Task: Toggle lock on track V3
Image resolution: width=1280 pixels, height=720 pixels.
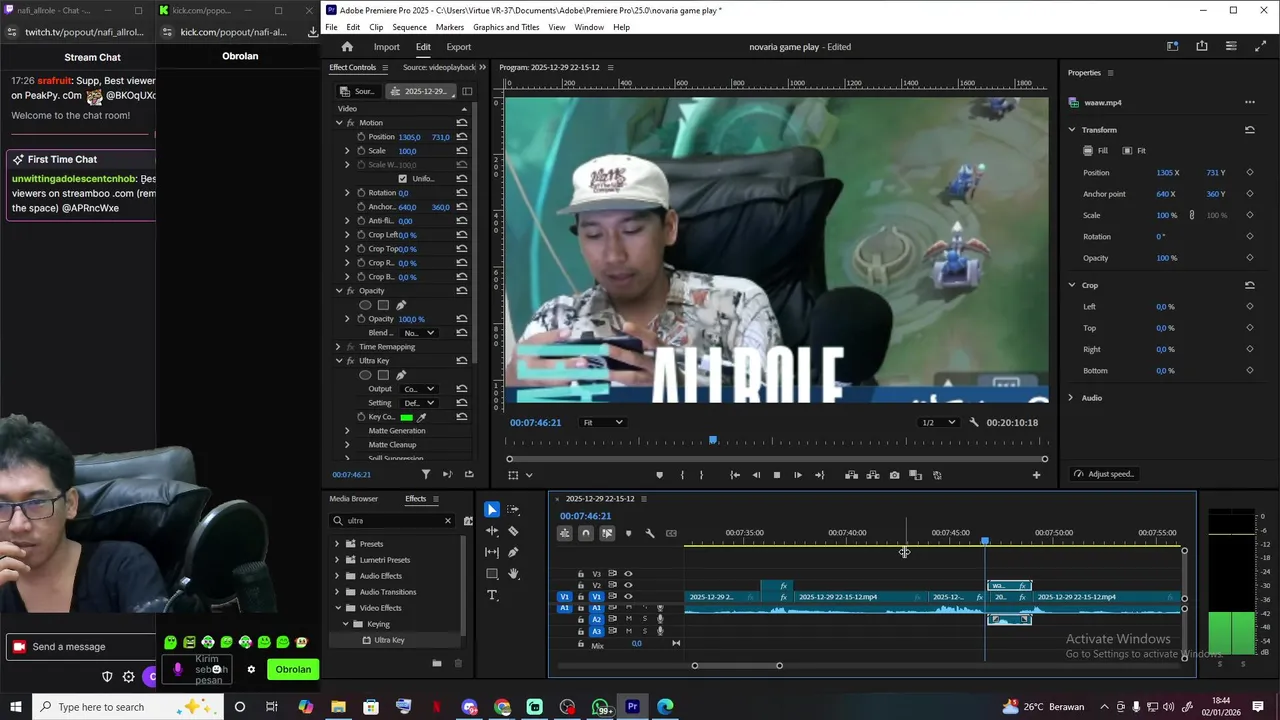Action: 581,574
